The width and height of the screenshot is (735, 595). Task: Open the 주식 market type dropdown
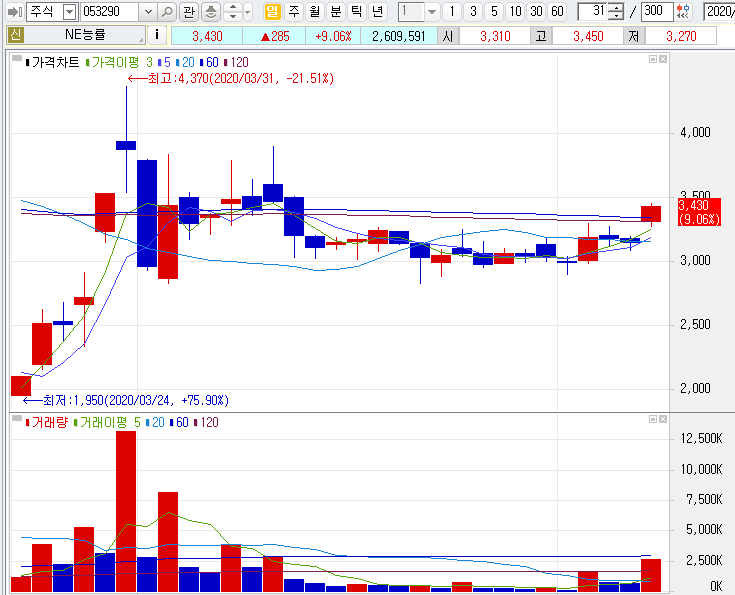(69, 12)
